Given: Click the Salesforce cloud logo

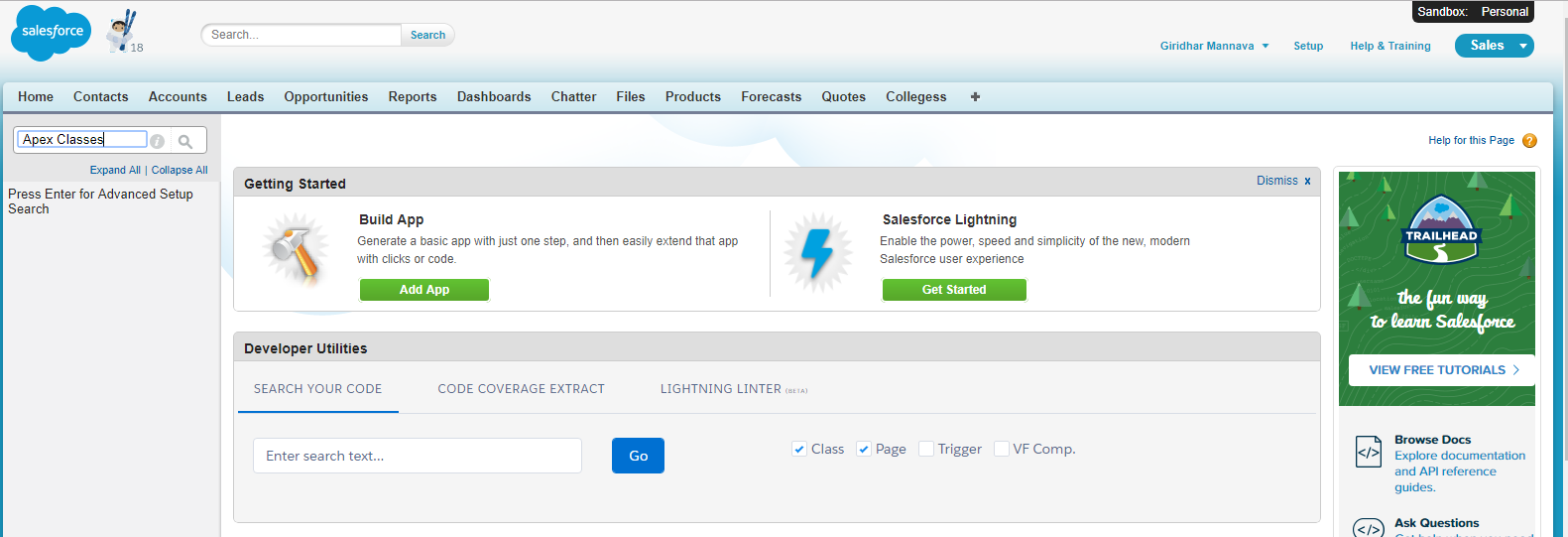Looking at the screenshot, I should 51,33.
